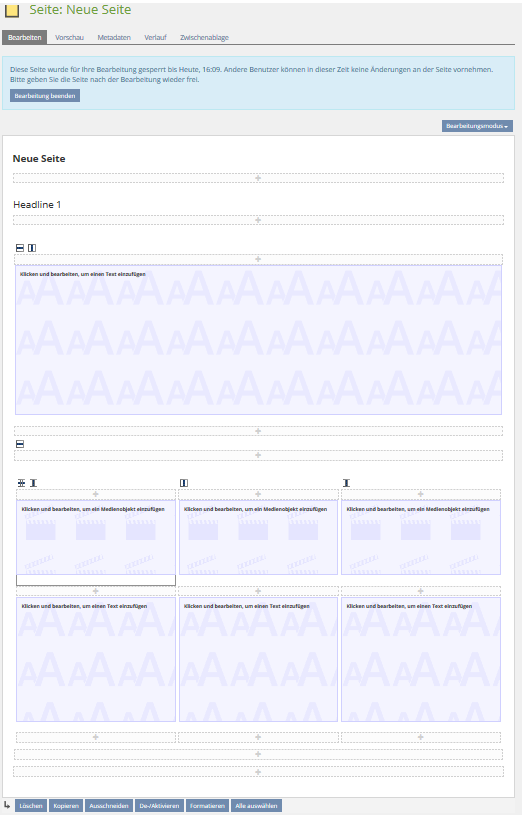
Task: Click the middle column's media object placeholder
Action: click(258, 537)
